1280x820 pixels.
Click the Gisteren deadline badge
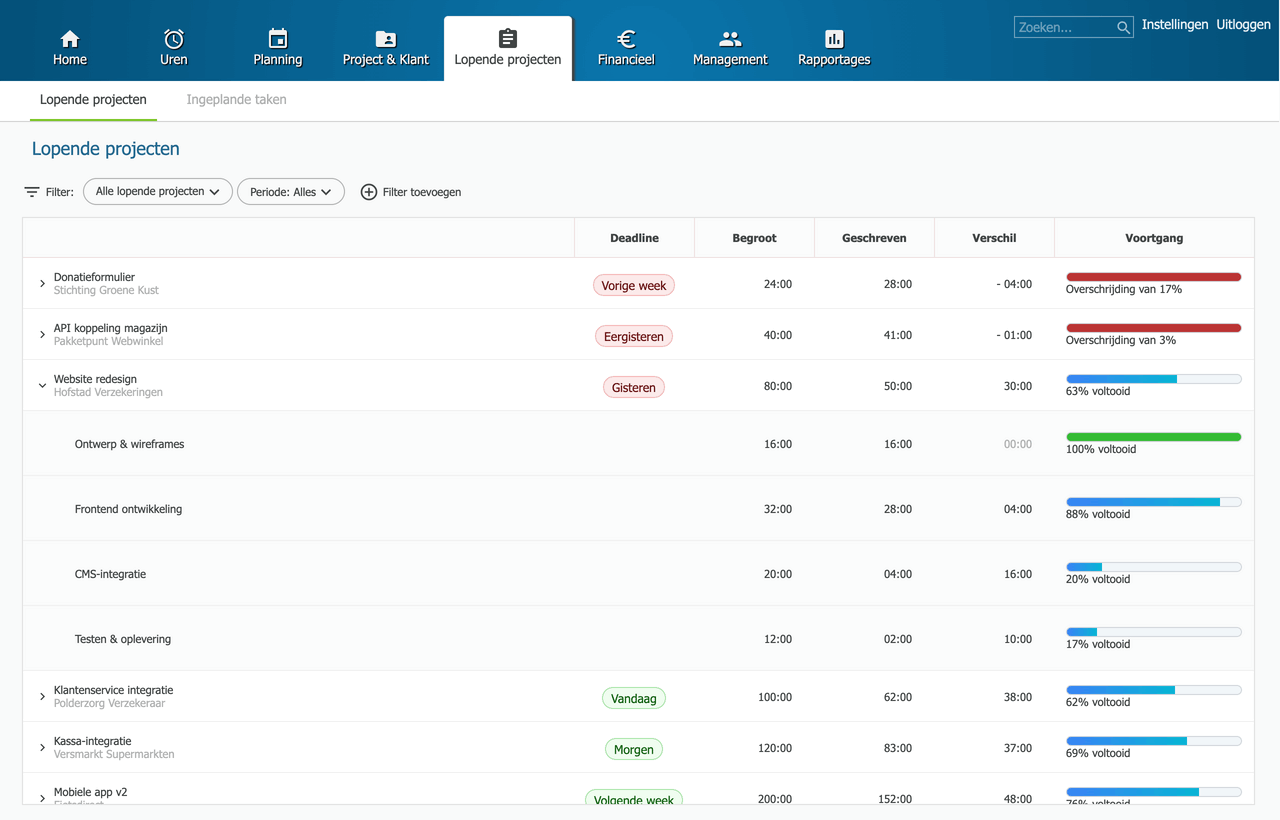(634, 388)
